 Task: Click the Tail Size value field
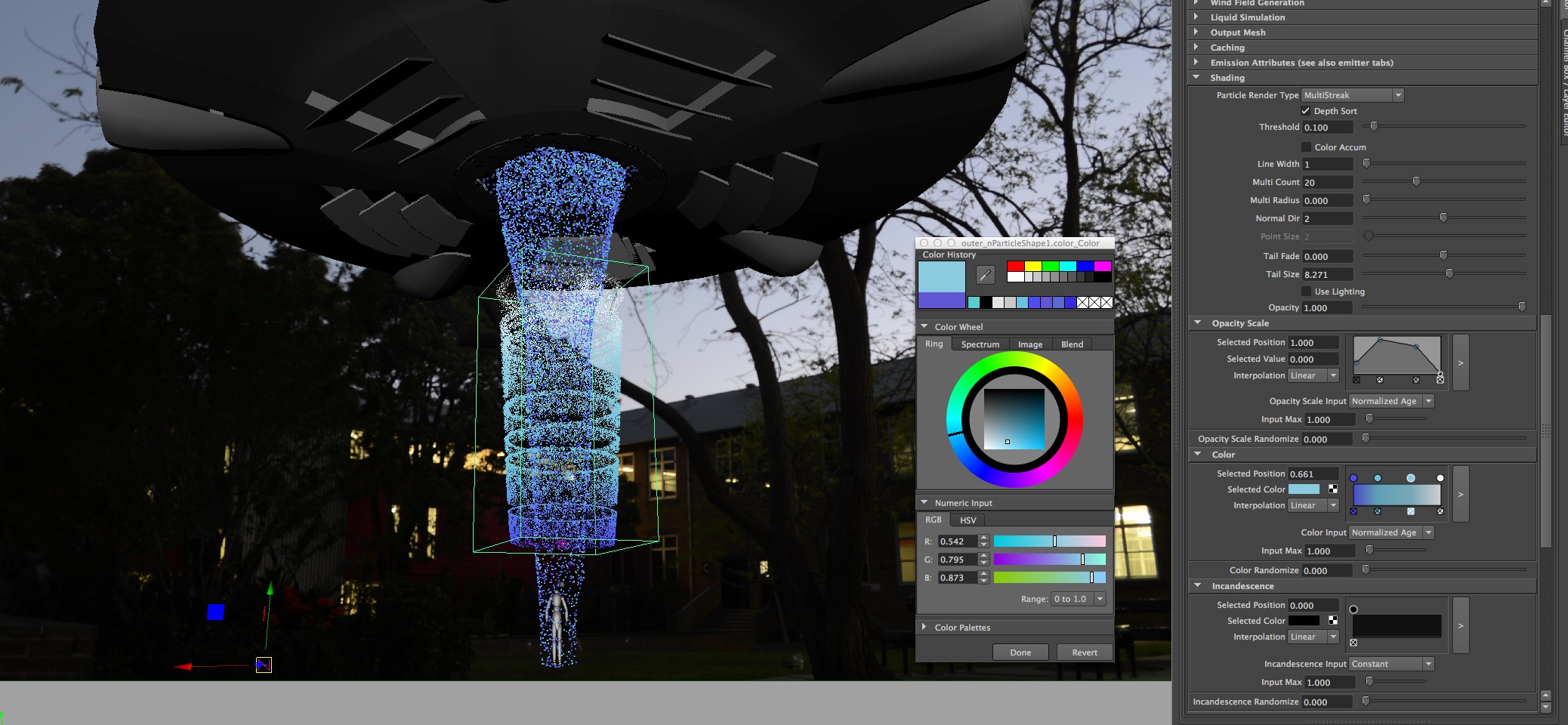point(1327,275)
